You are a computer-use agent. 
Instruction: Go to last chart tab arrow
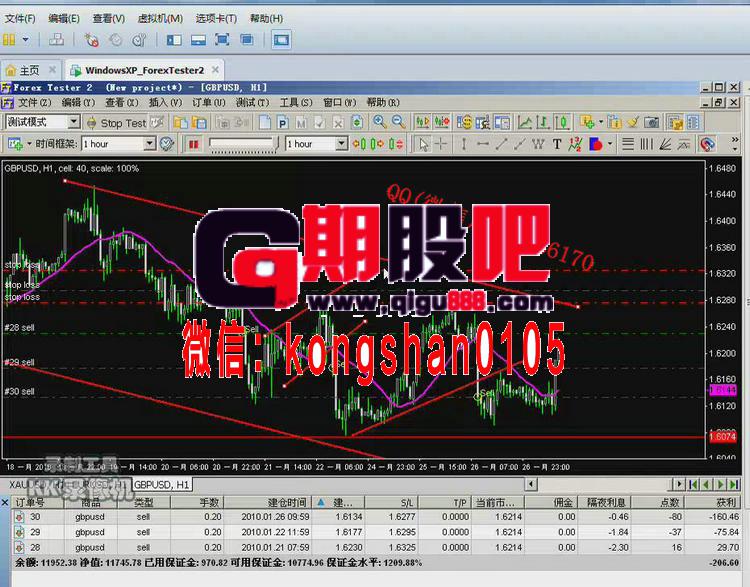[x=734, y=484]
